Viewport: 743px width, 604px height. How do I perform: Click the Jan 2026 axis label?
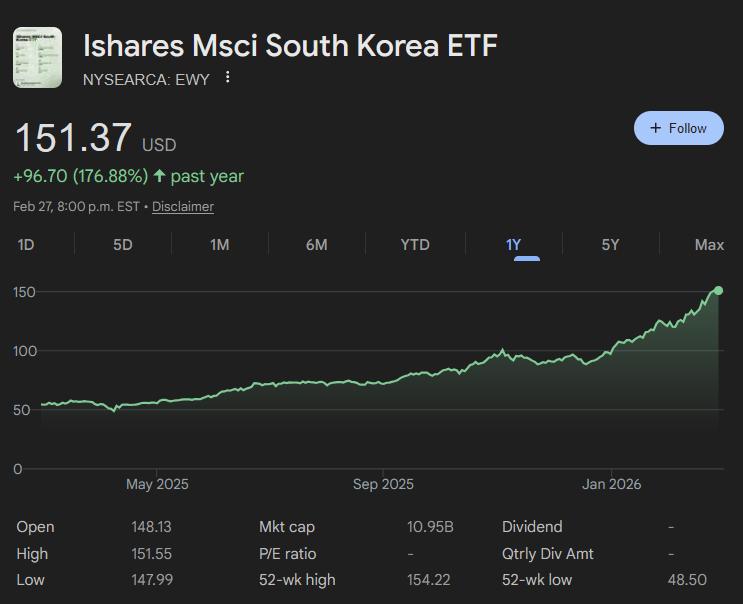611,484
